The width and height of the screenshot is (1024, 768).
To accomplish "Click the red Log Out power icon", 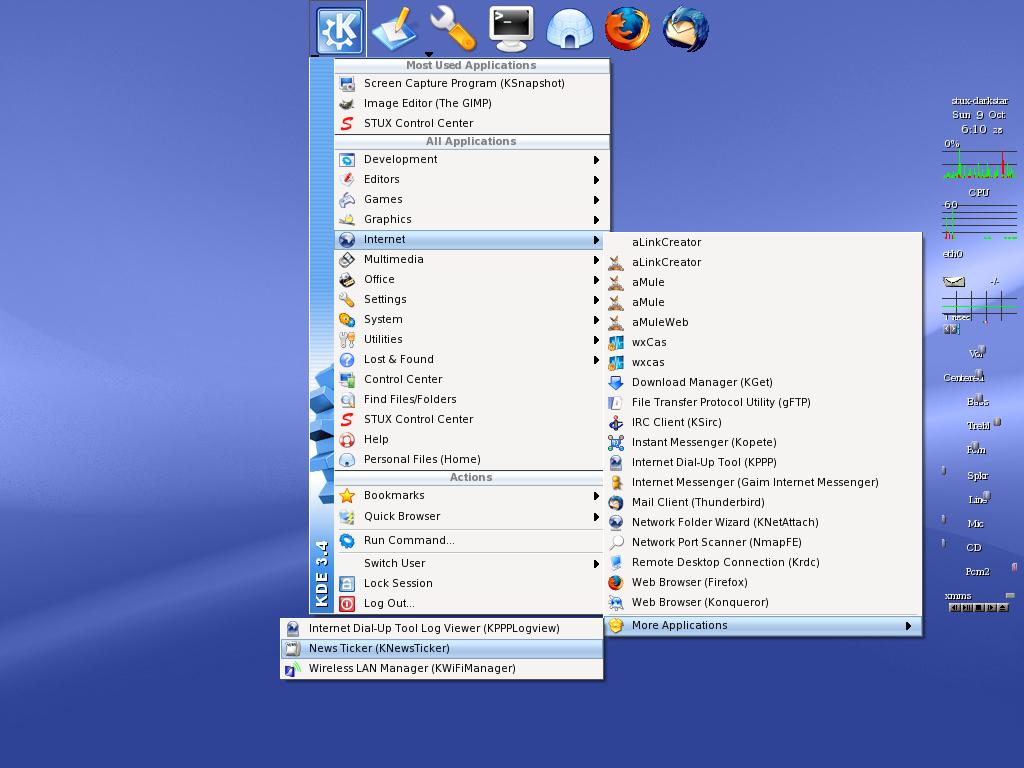I will coord(347,603).
